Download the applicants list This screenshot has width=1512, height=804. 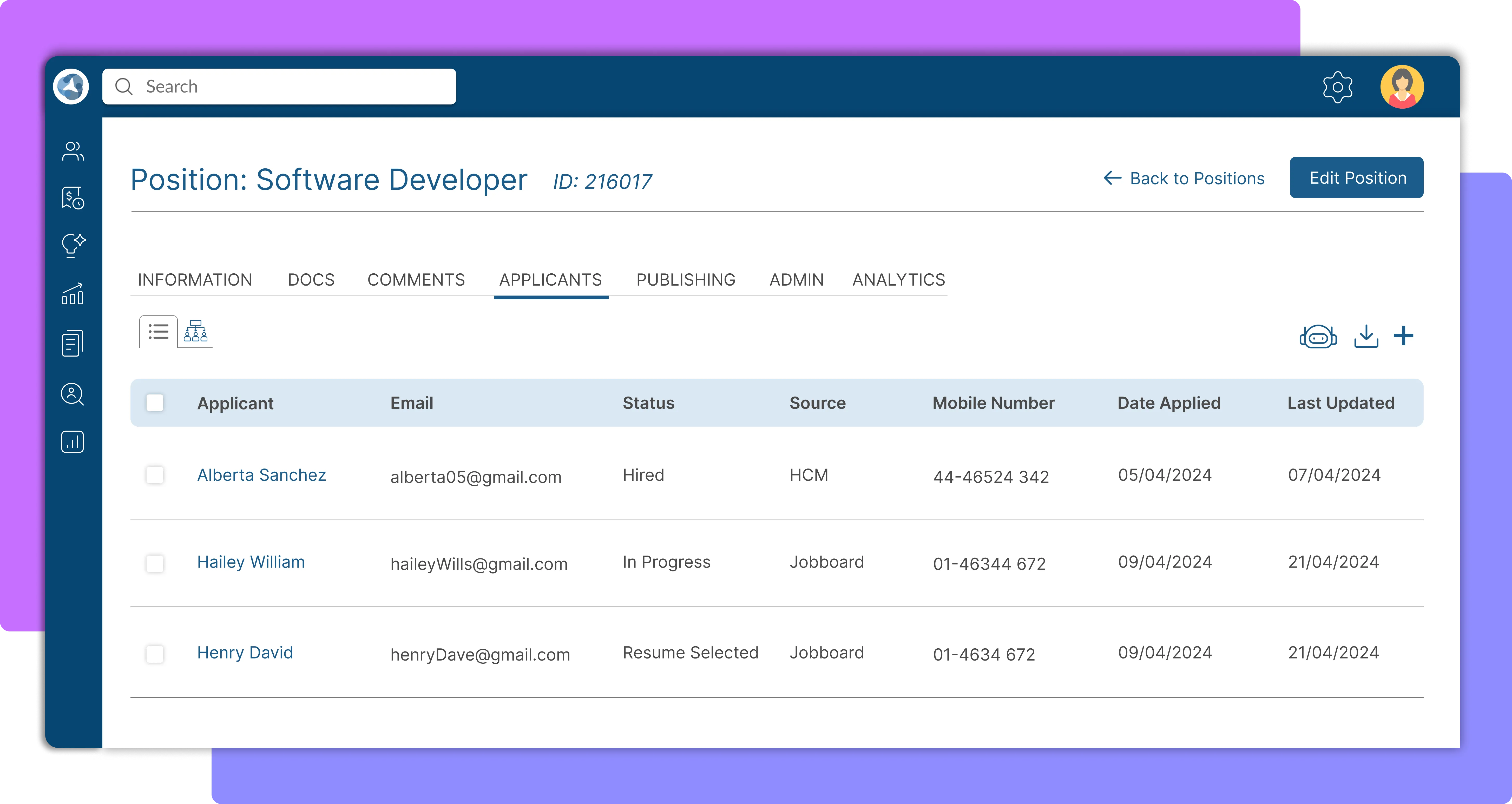(x=1366, y=336)
